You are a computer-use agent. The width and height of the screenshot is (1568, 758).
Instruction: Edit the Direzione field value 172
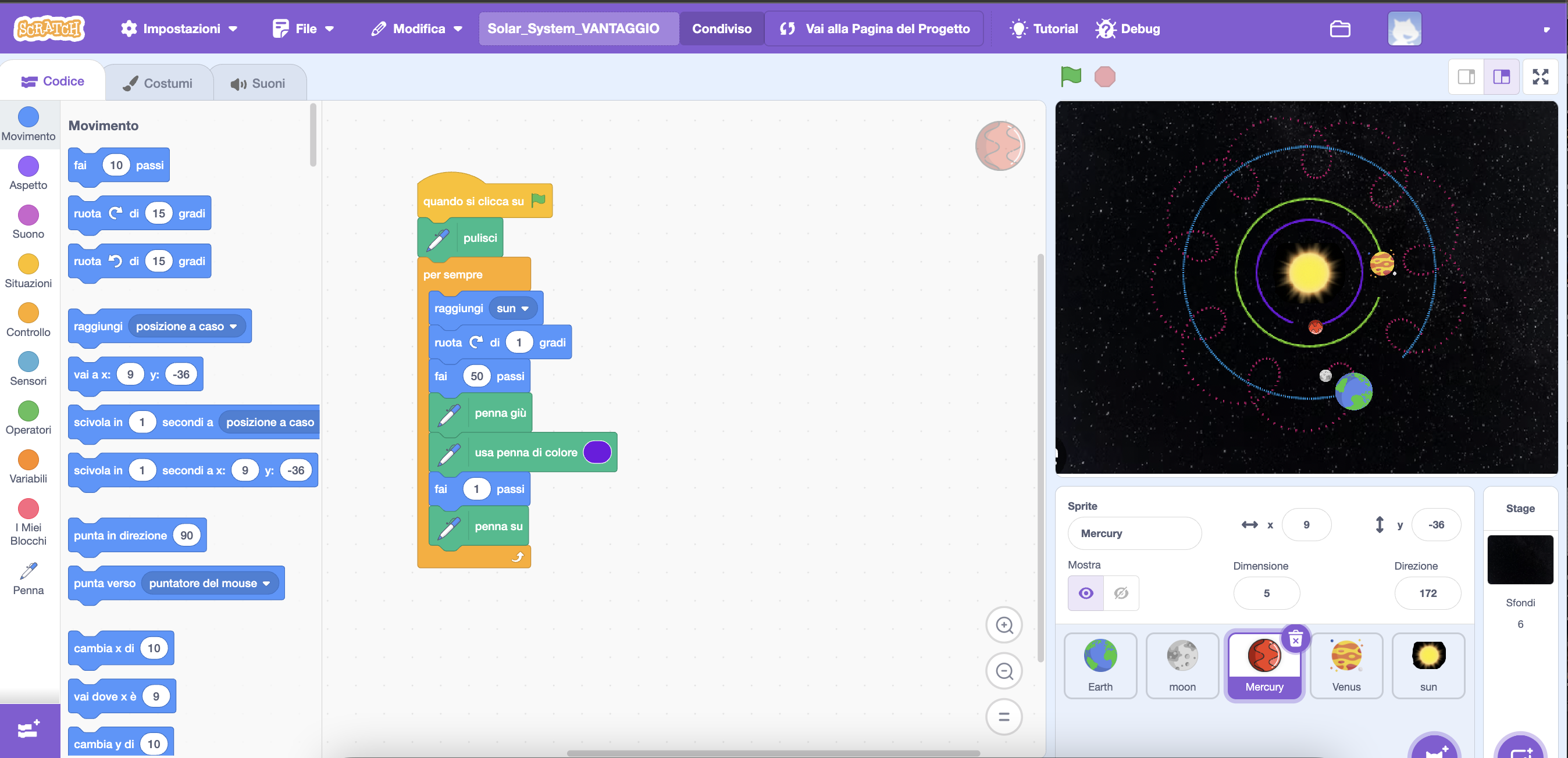coord(1427,592)
